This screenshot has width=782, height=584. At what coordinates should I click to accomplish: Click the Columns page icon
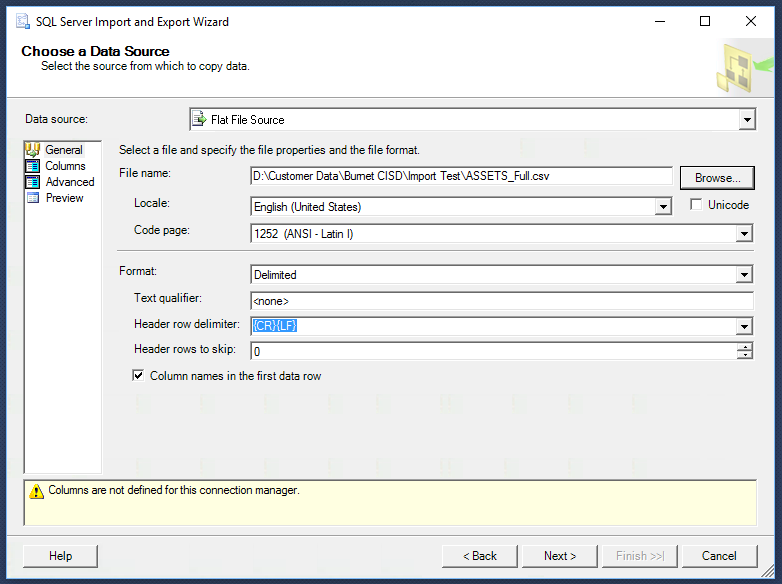click(x=33, y=166)
